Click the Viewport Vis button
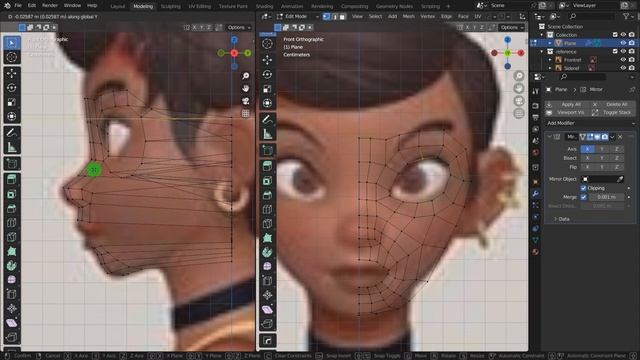This screenshot has width=640, height=360. [567, 112]
